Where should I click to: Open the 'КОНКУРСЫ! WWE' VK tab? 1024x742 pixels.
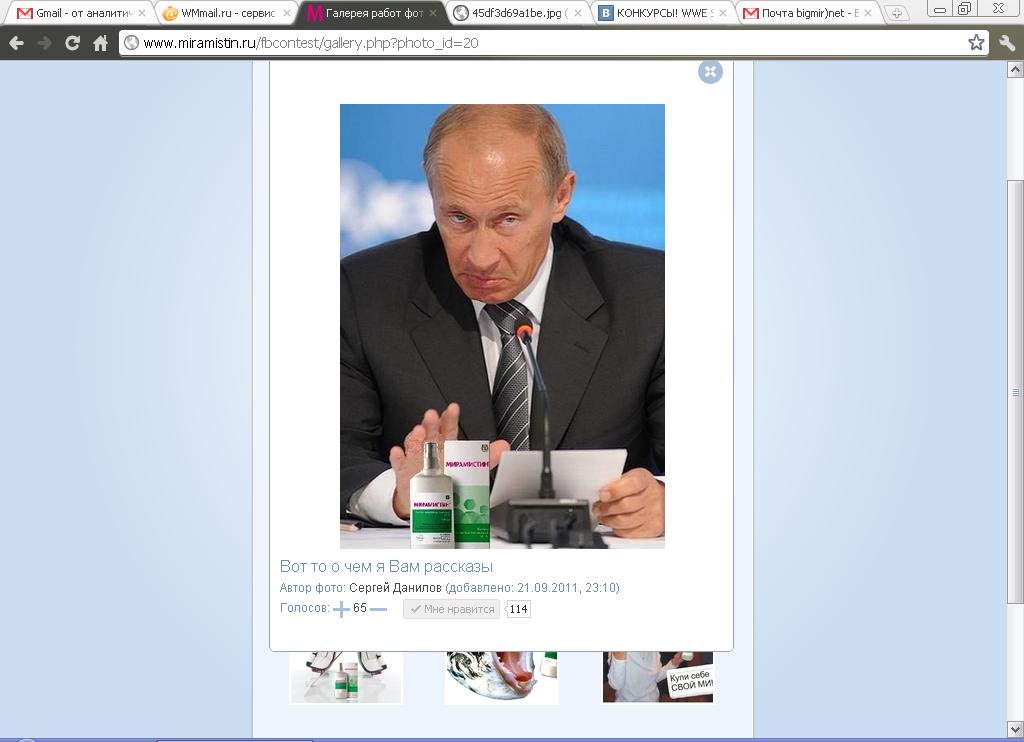pos(664,12)
